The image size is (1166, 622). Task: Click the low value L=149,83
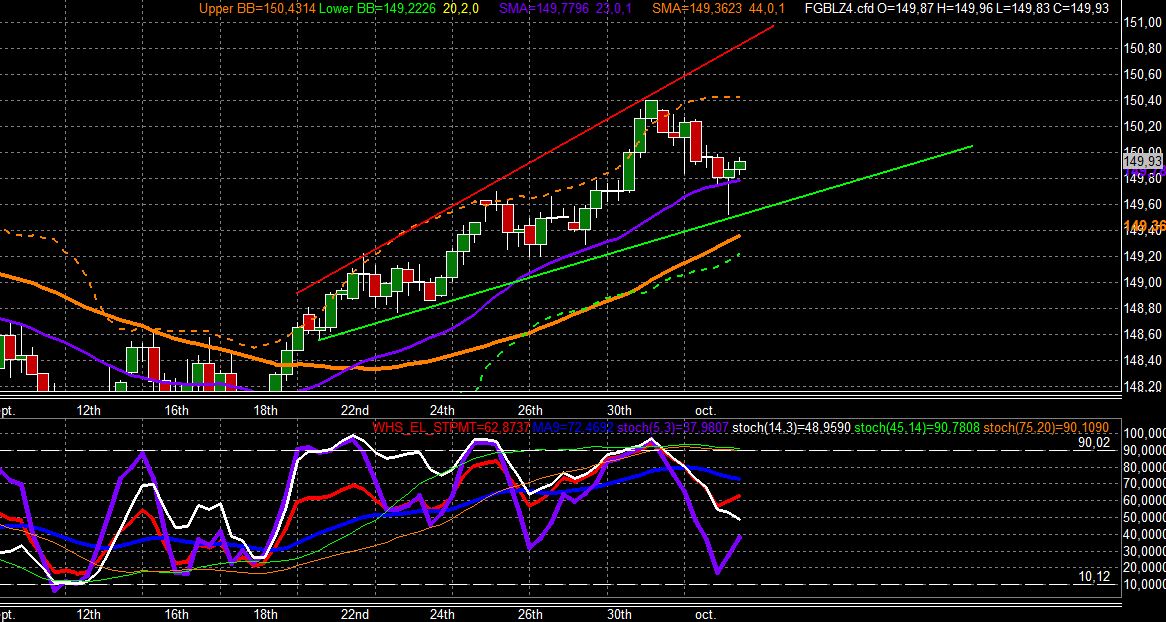click(1023, 8)
